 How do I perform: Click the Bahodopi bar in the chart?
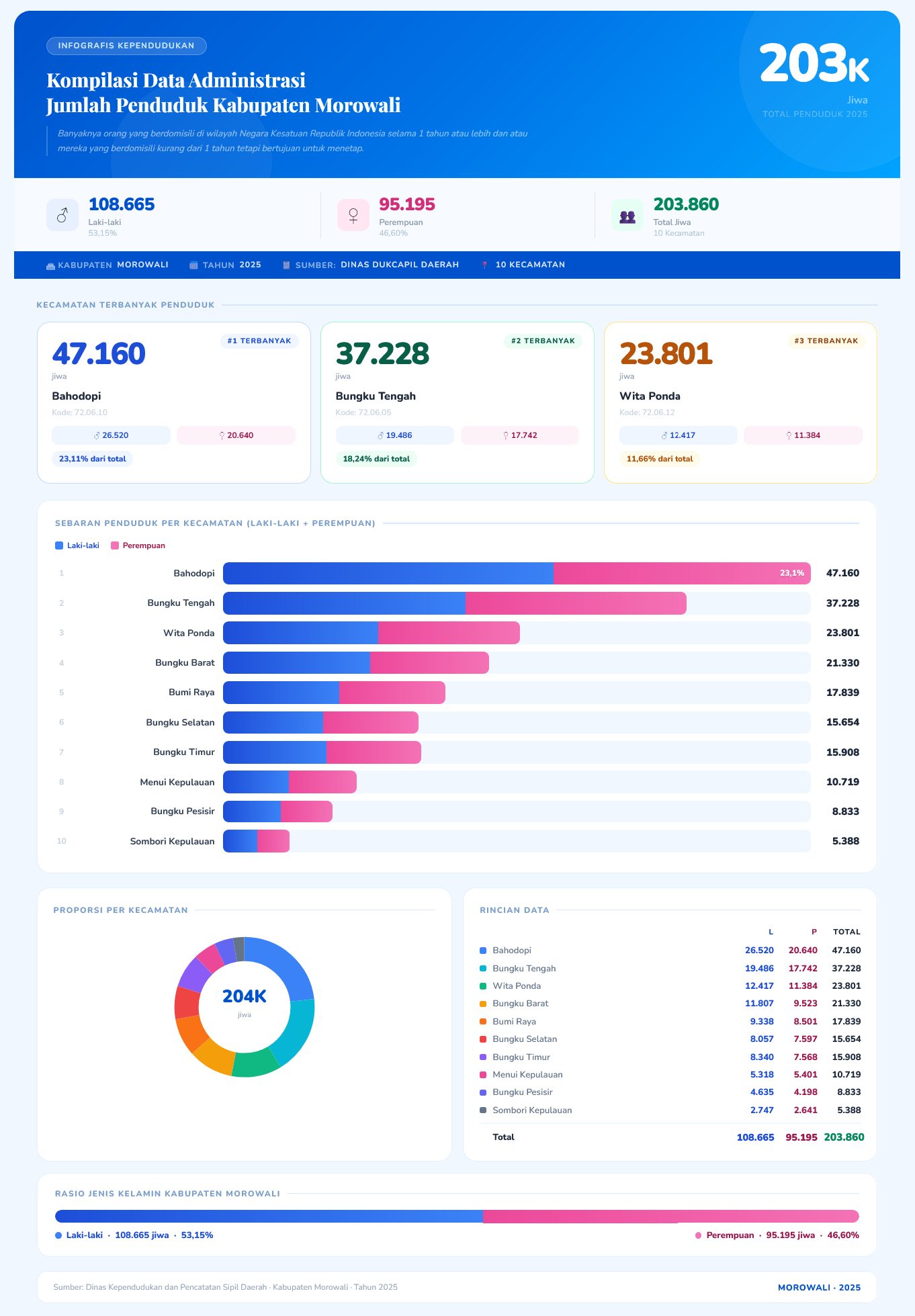tap(516, 573)
